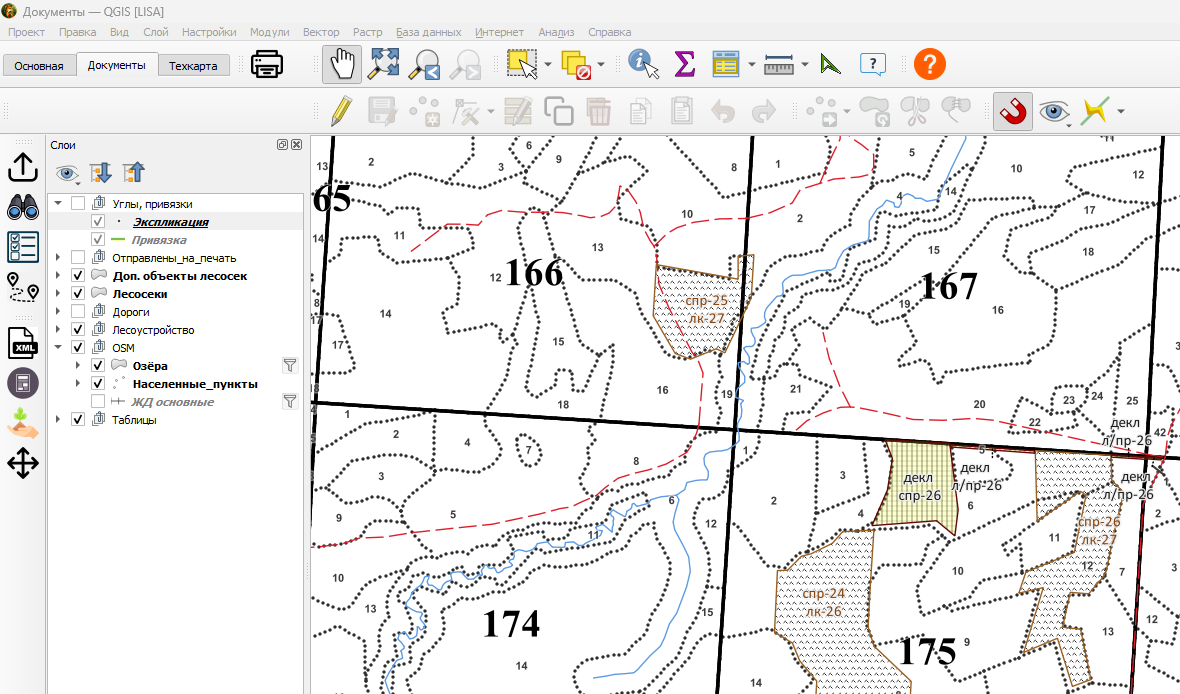Click the Print icon in toolbar
Viewport: 1180px width, 694px height.
tap(266, 64)
